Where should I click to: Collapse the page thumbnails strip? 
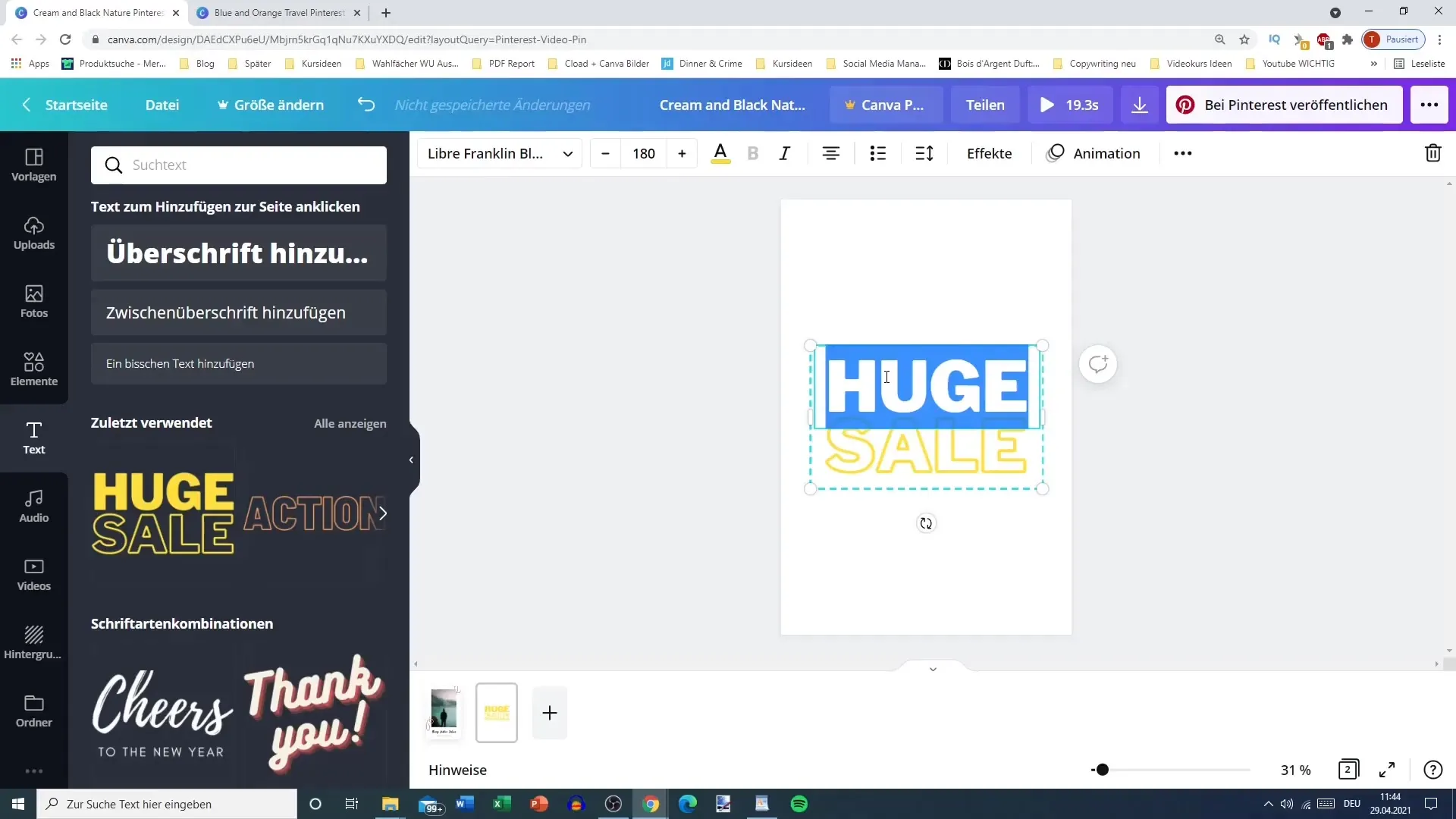click(x=933, y=669)
